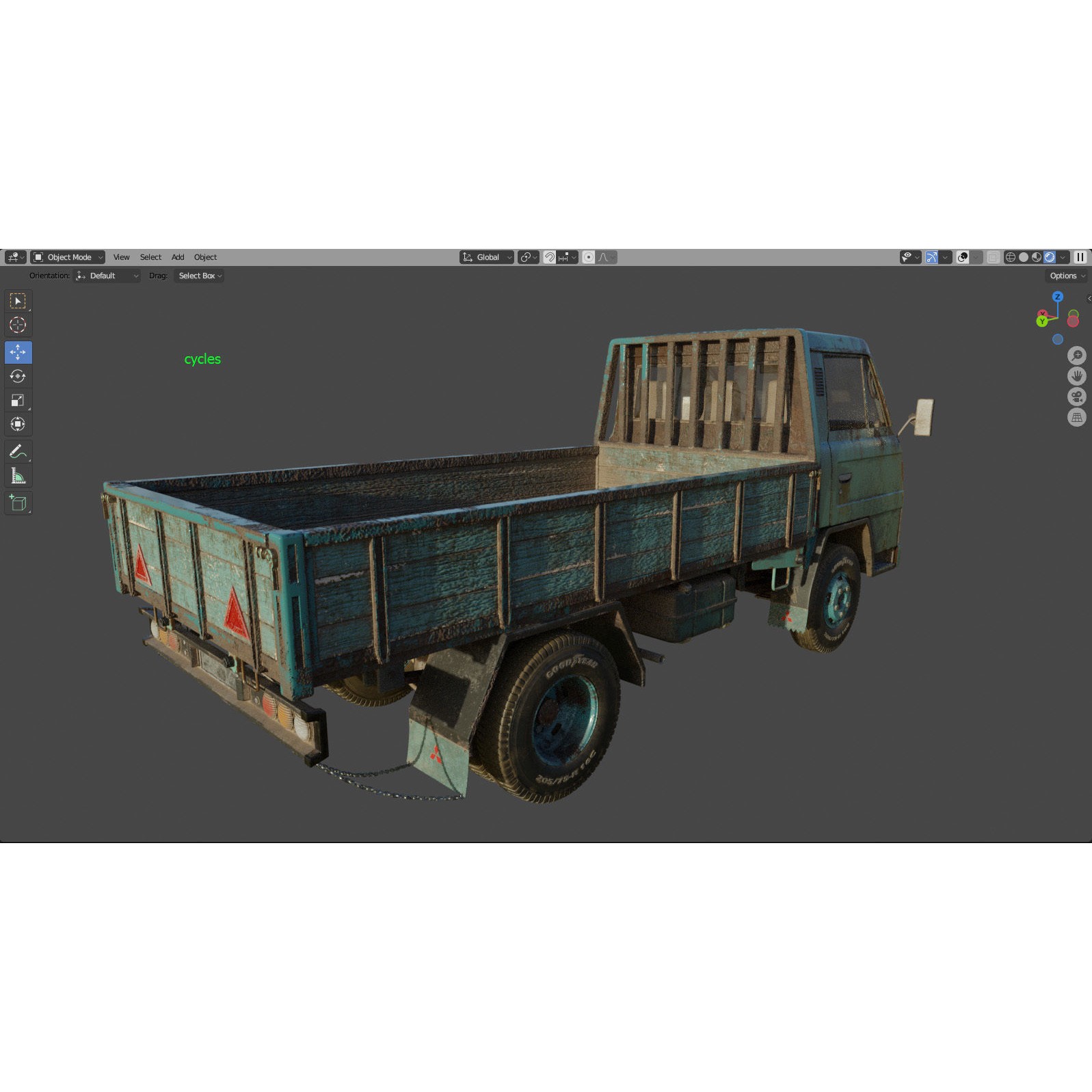This screenshot has height=1092, width=1092.
Task: Open the gizmo options dropdown arrow
Action: 946,257
